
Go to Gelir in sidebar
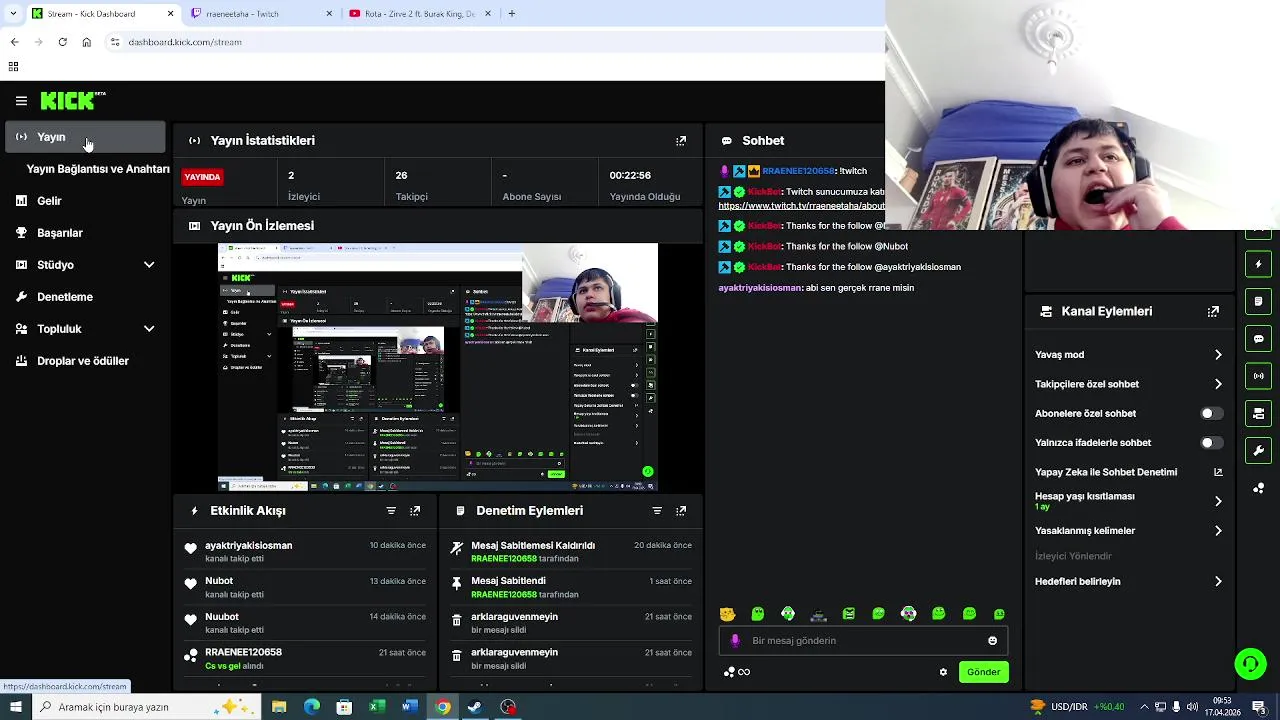coord(85,201)
